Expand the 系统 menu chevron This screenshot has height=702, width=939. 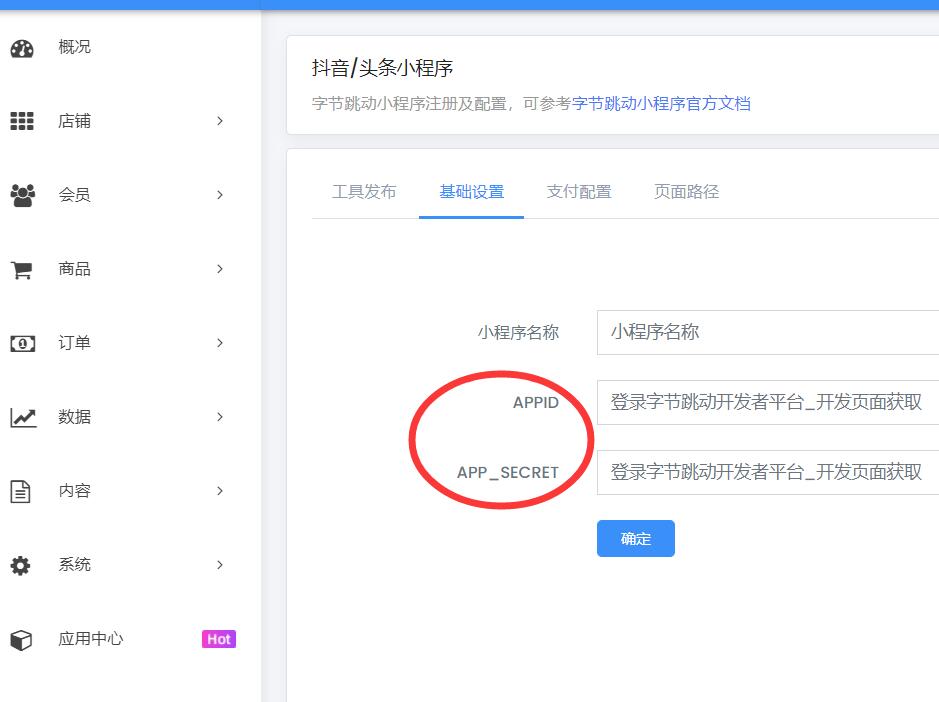coord(220,565)
